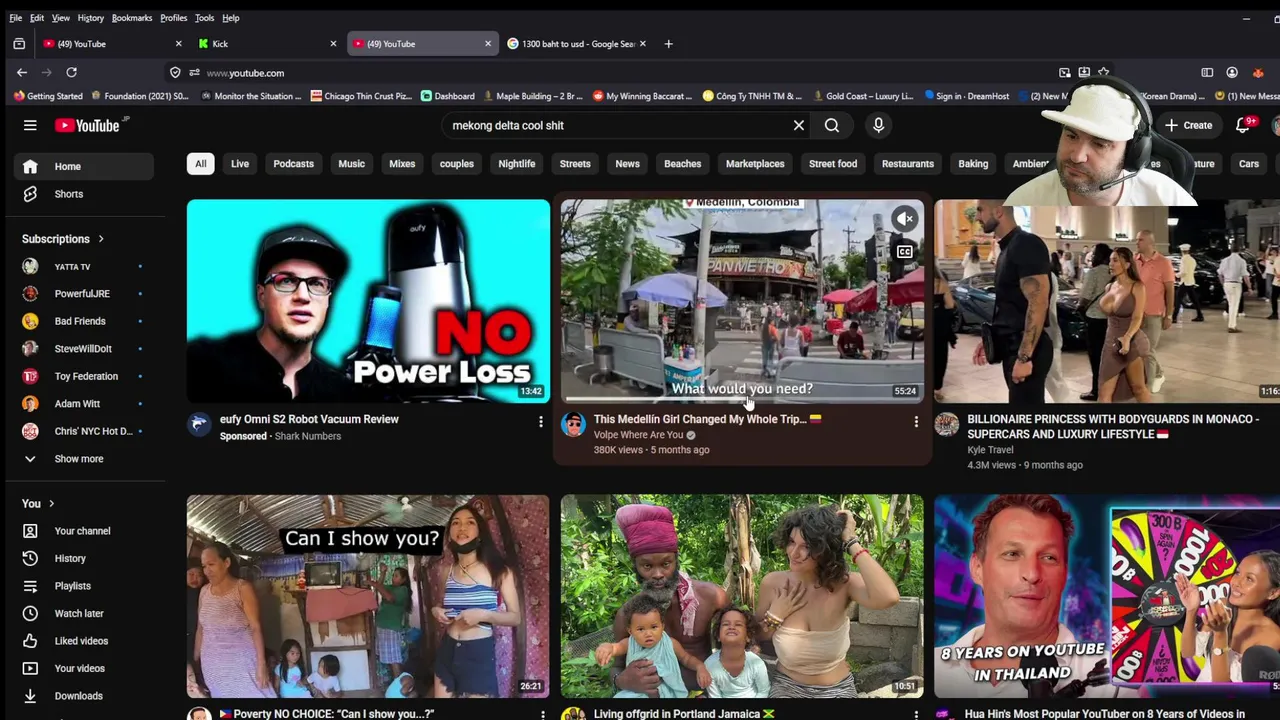This screenshot has width=1280, height=720.
Task: Expand the You section chevron
Action: [x=51, y=504]
